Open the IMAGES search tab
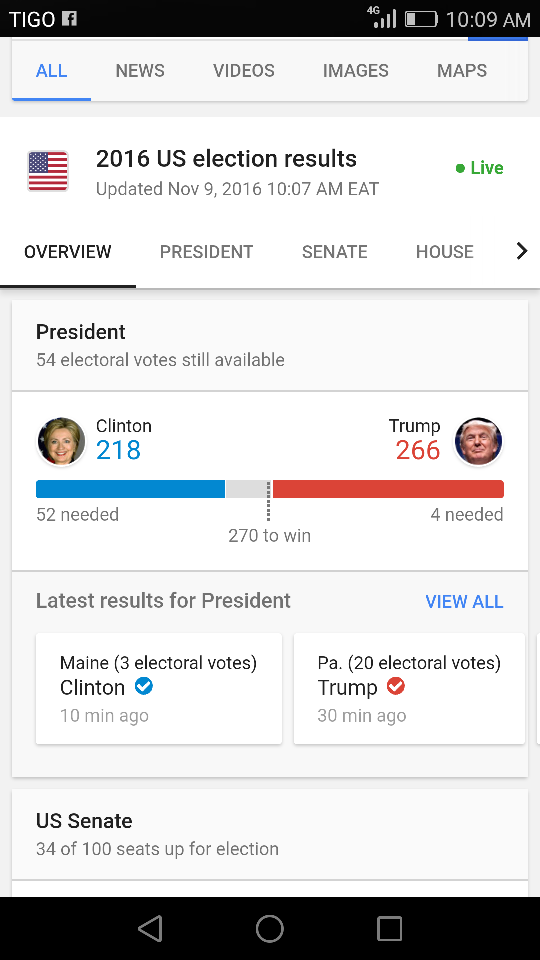Screen dimensions: 540x960 tap(356, 70)
